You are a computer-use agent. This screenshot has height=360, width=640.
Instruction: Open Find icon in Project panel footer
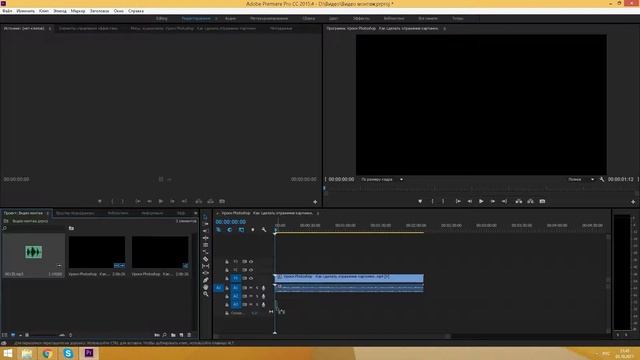164,335
